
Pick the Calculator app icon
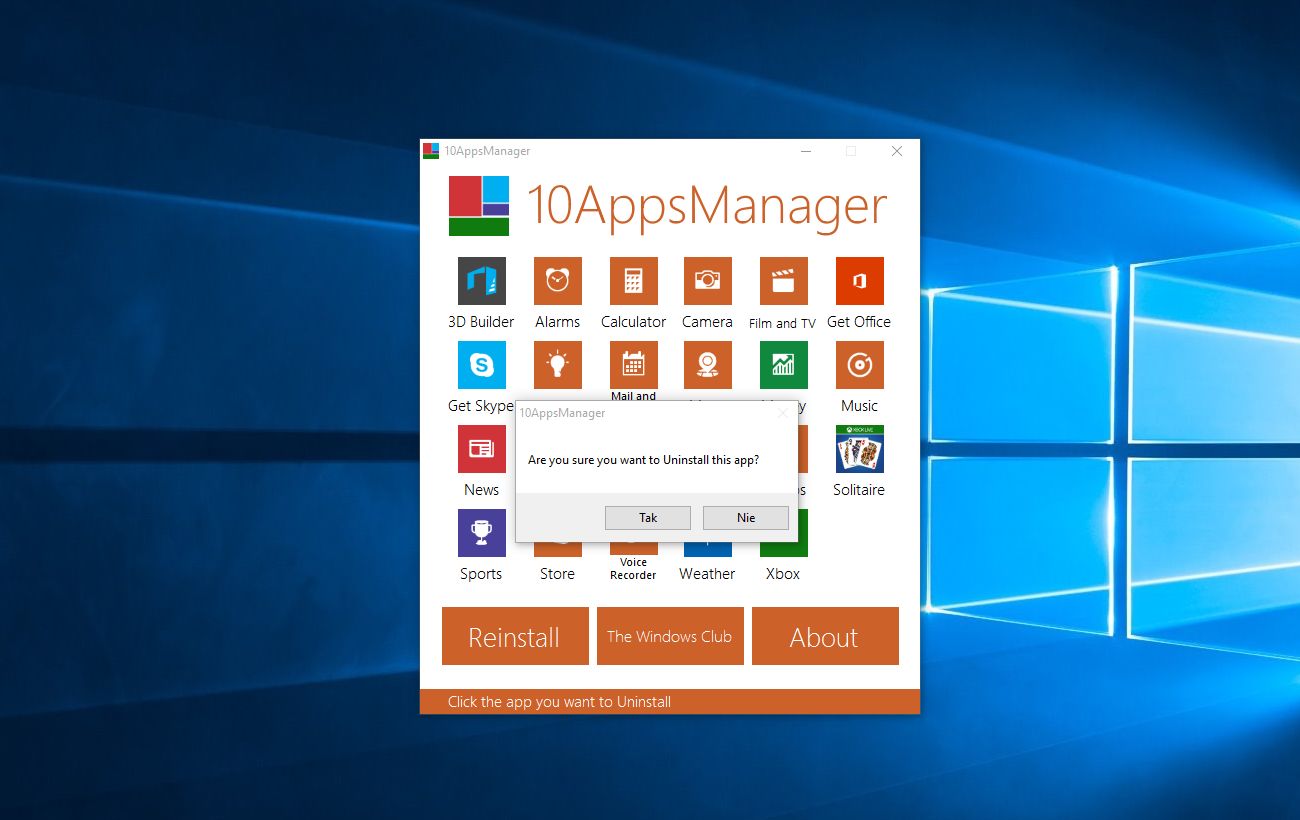[633, 281]
